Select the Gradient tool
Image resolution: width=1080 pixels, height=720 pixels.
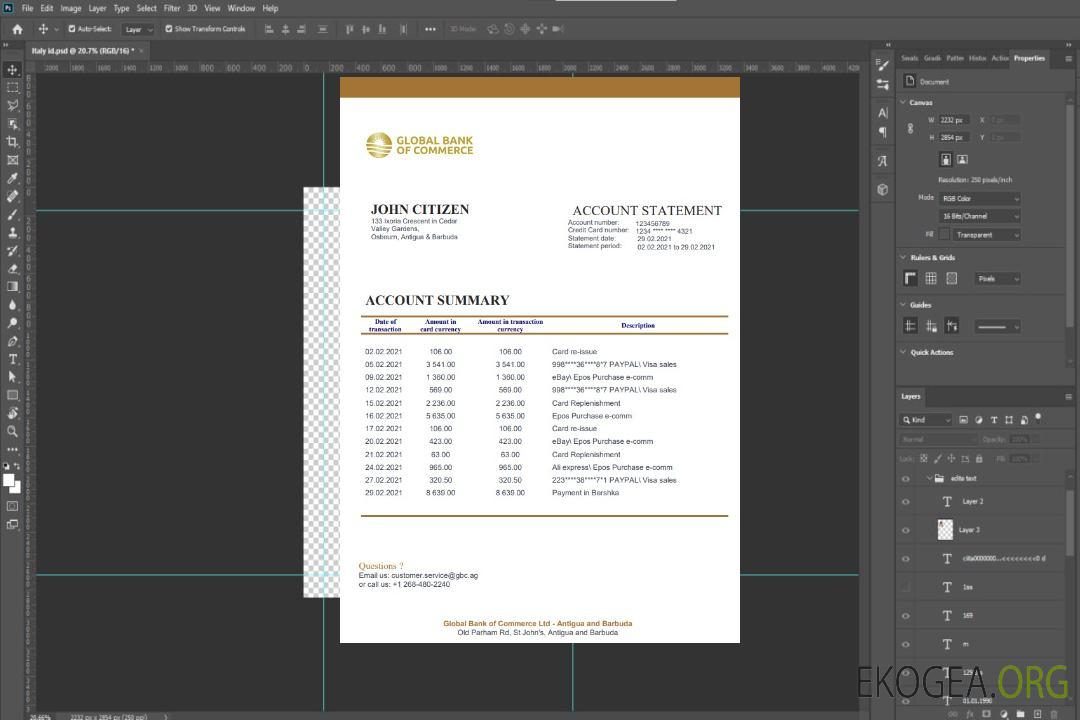point(12,287)
